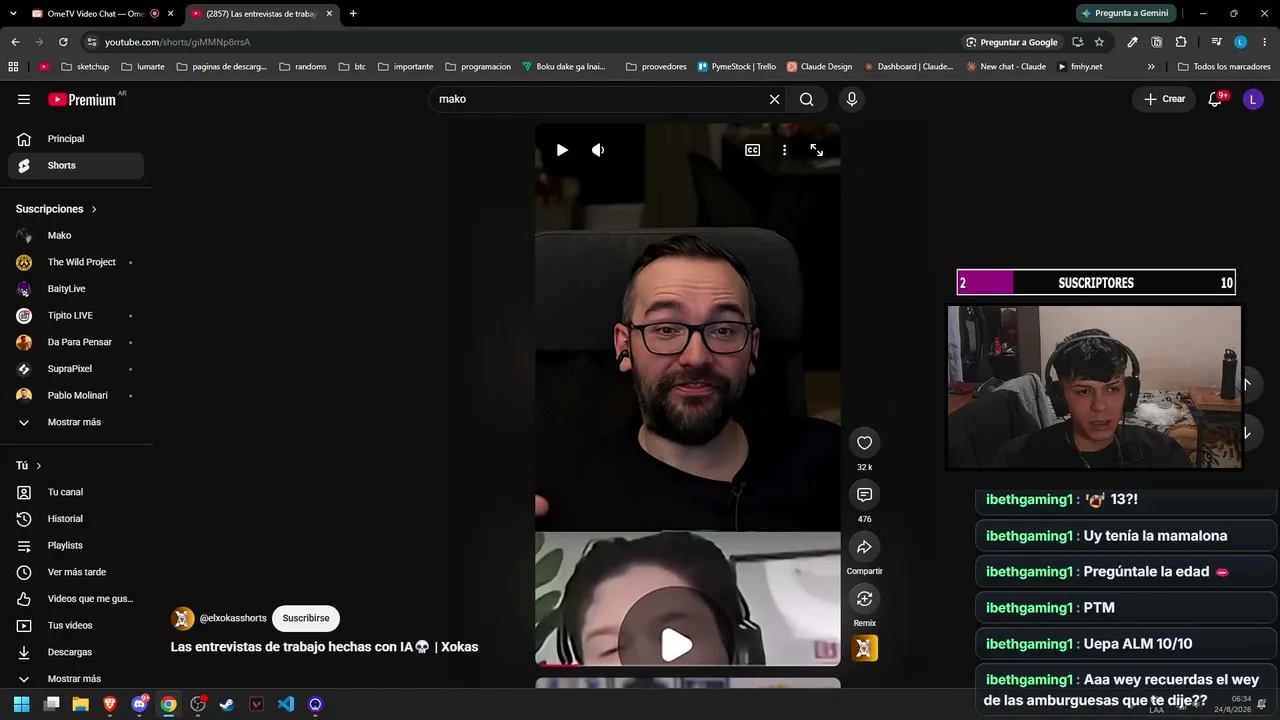
Task: Open the Chrome profile avatar
Action: (x=1240, y=42)
